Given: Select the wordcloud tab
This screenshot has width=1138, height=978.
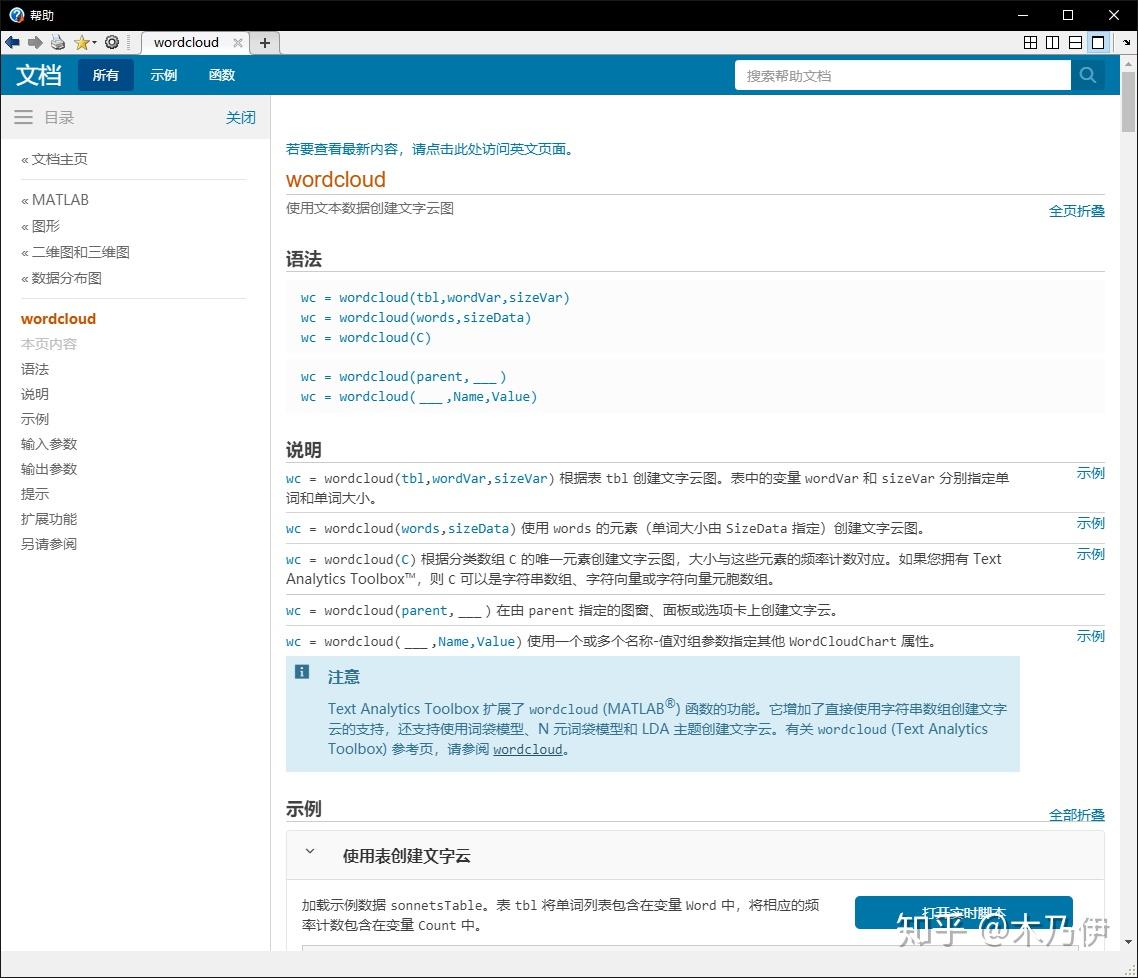Looking at the screenshot, I should (x=187, y=42).
